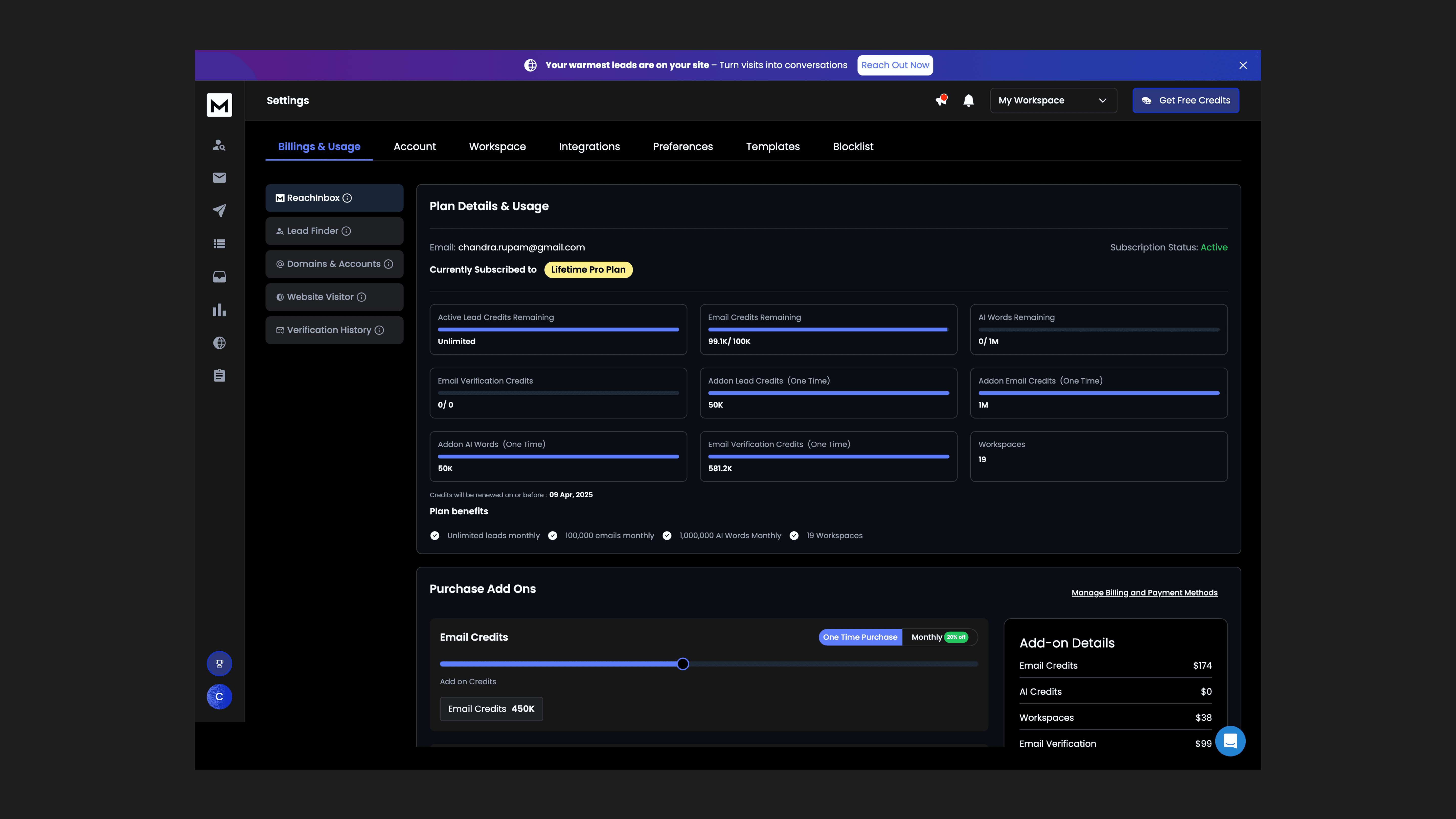Open campaigns paper plane icon
This screenshot has width=1456, height=819.
tap(219, 211)
